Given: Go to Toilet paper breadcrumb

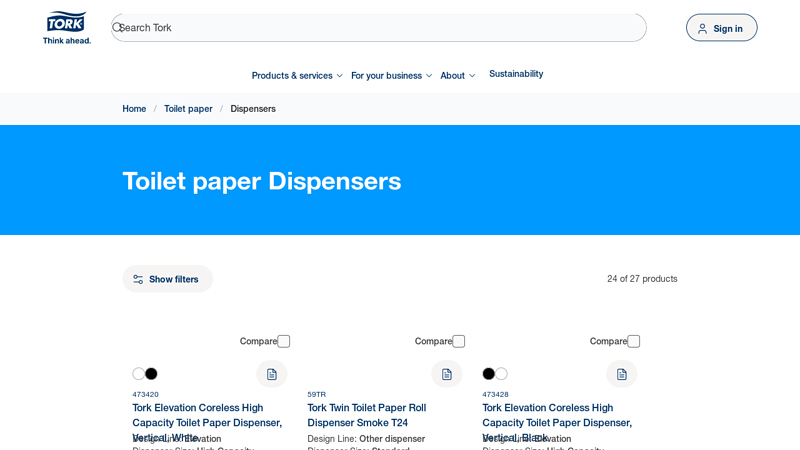Looking at the screenshot, I should pyautogui.click(x=188, y=109).
